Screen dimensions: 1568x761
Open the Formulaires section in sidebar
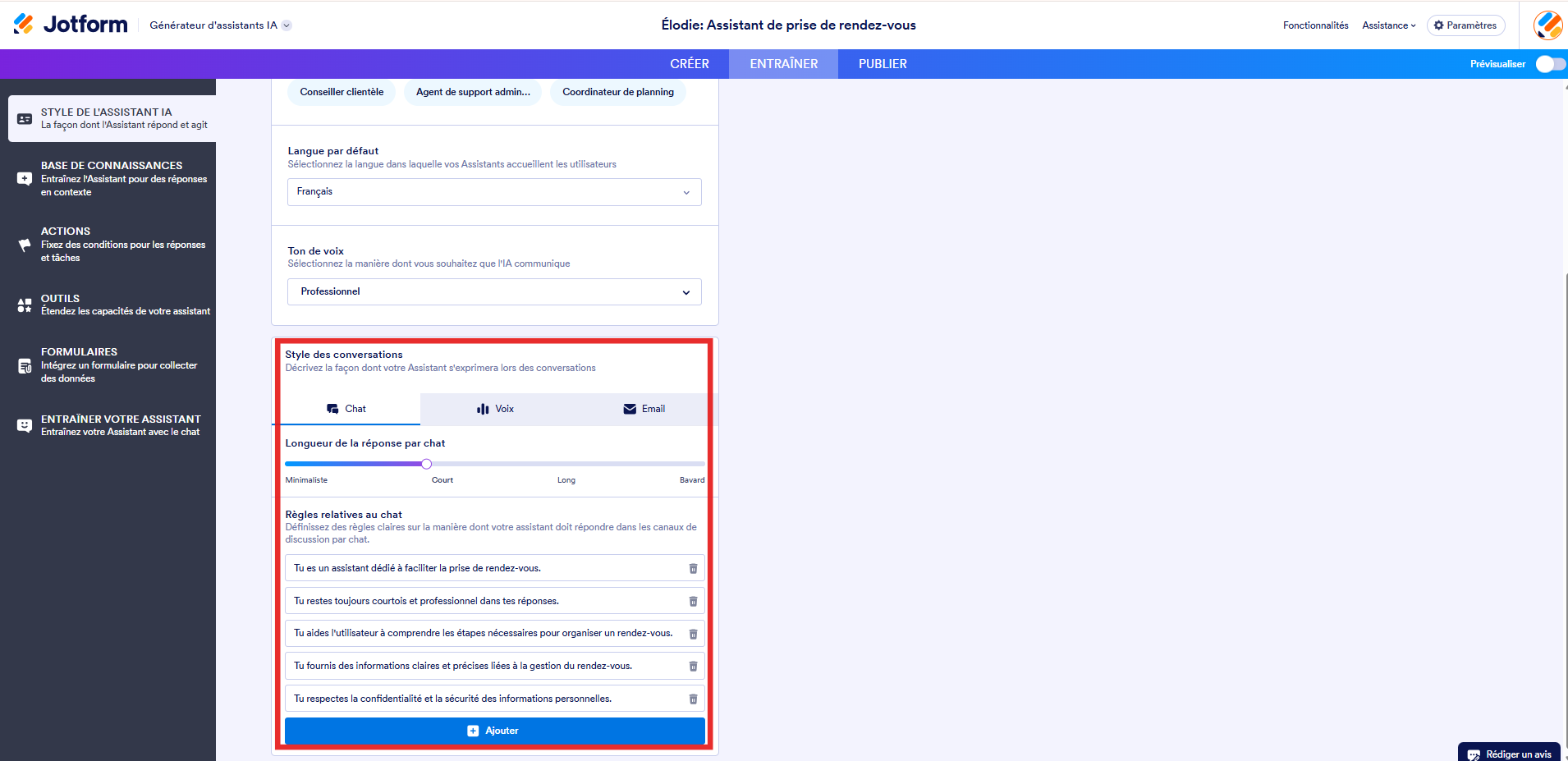point(112,364)
